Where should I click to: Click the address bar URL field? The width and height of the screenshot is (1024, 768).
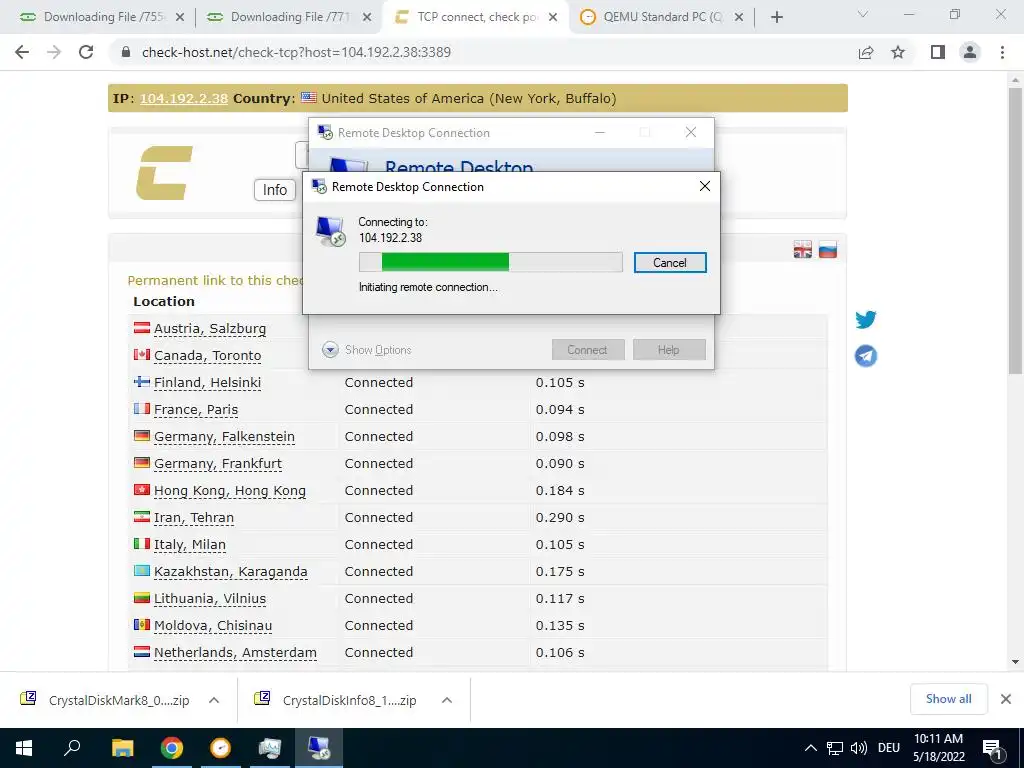point(483,52)
